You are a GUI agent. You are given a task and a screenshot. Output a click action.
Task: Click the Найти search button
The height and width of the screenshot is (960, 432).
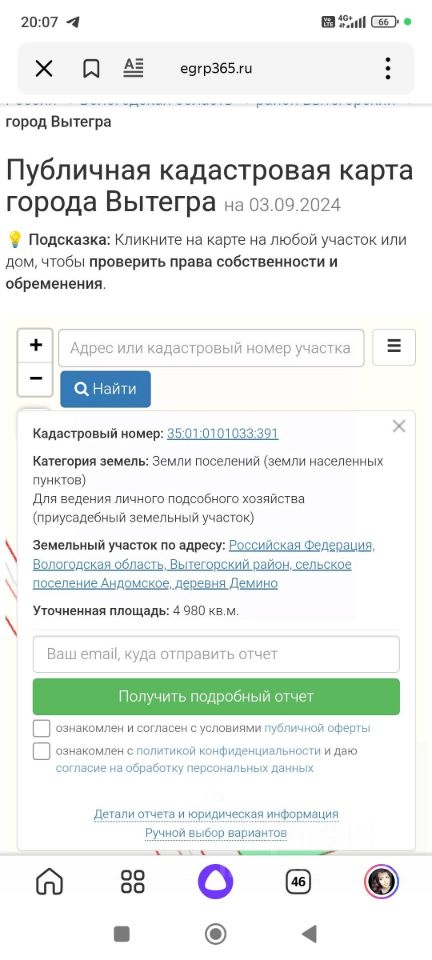coord(105,389)
